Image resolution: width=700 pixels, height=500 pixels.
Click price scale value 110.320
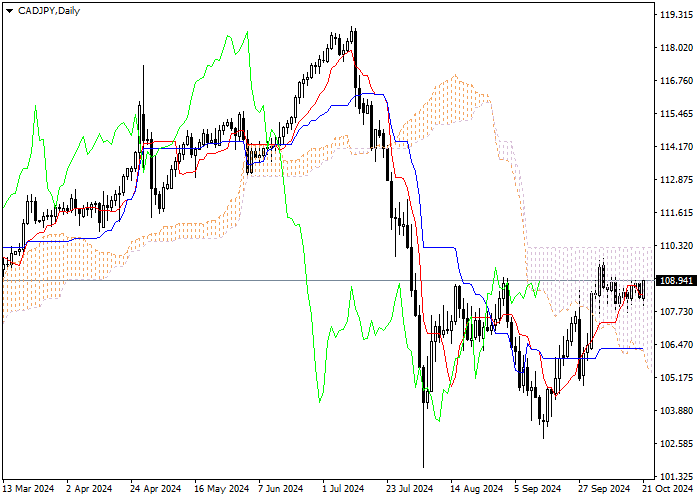676,246
